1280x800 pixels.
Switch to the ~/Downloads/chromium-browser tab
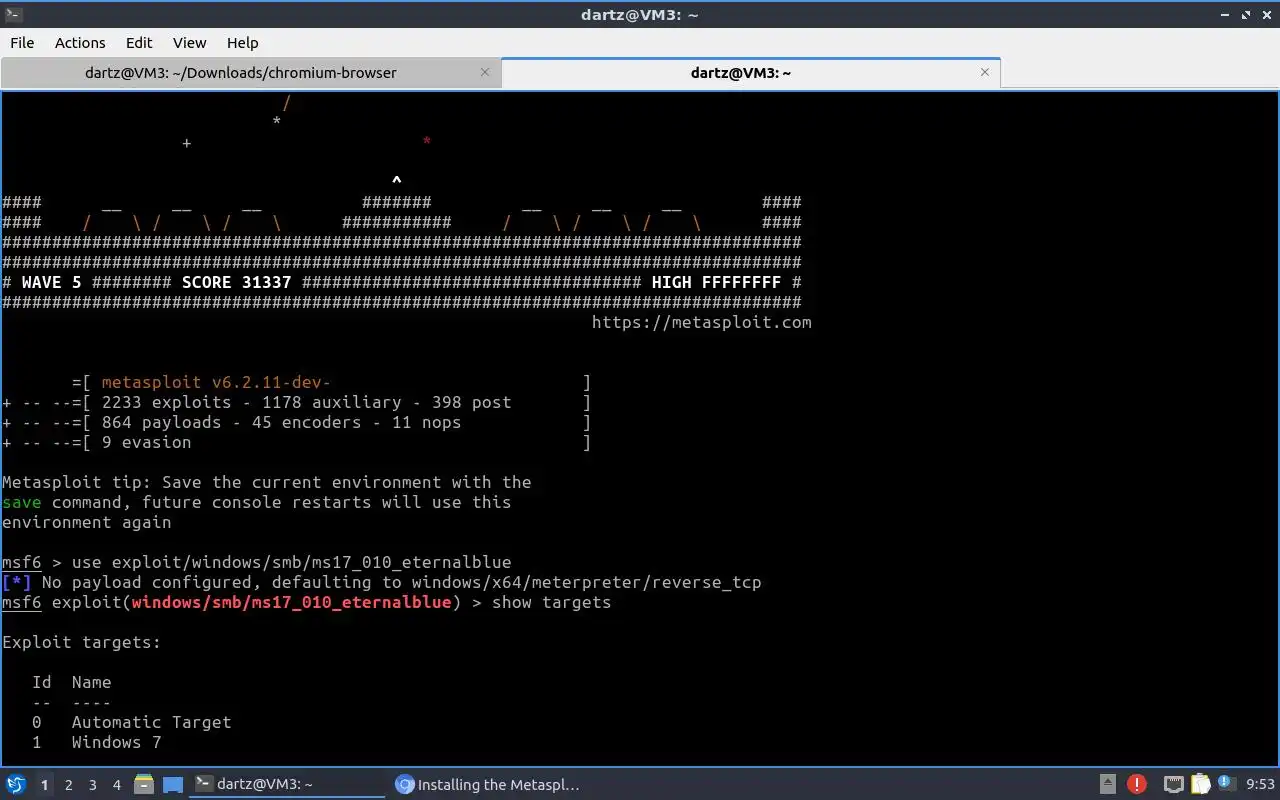(250, 72)
